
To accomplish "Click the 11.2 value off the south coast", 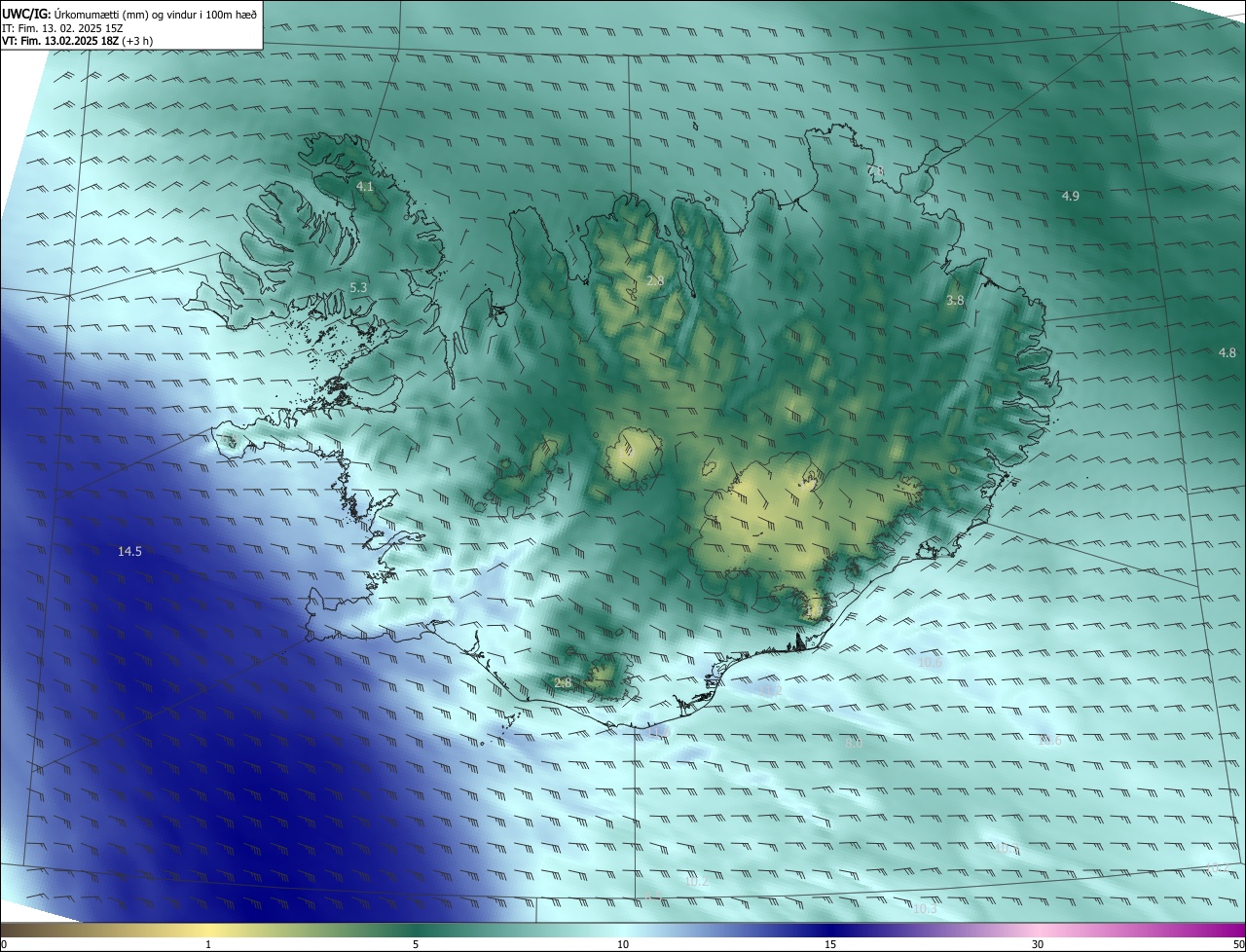I will 770,691.
